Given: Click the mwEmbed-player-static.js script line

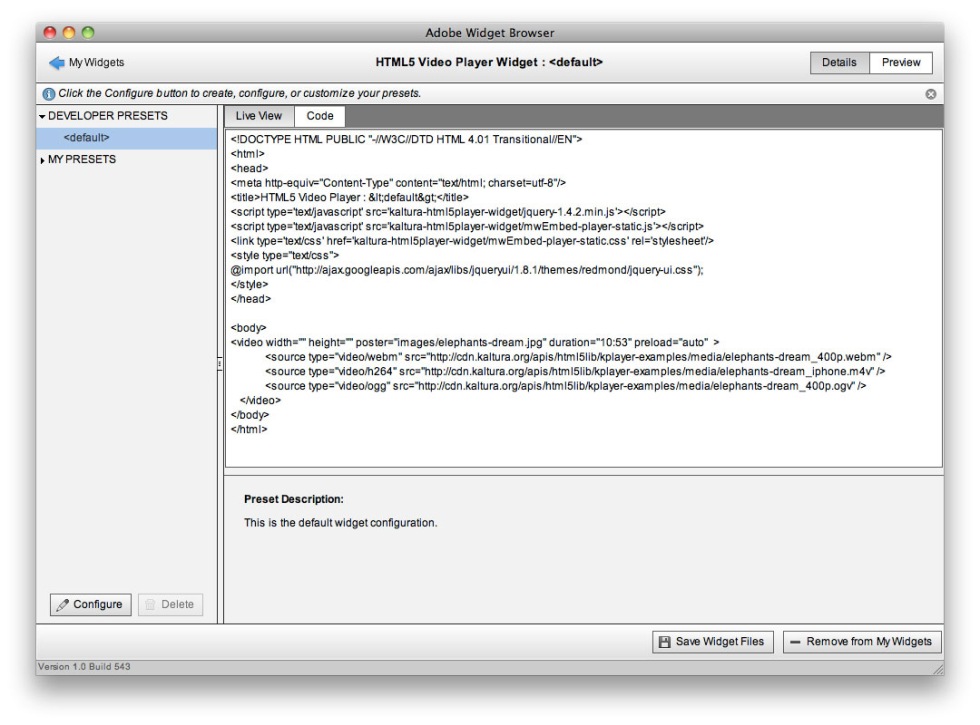Looking at the screenshot, I should [x=467, y=226].
